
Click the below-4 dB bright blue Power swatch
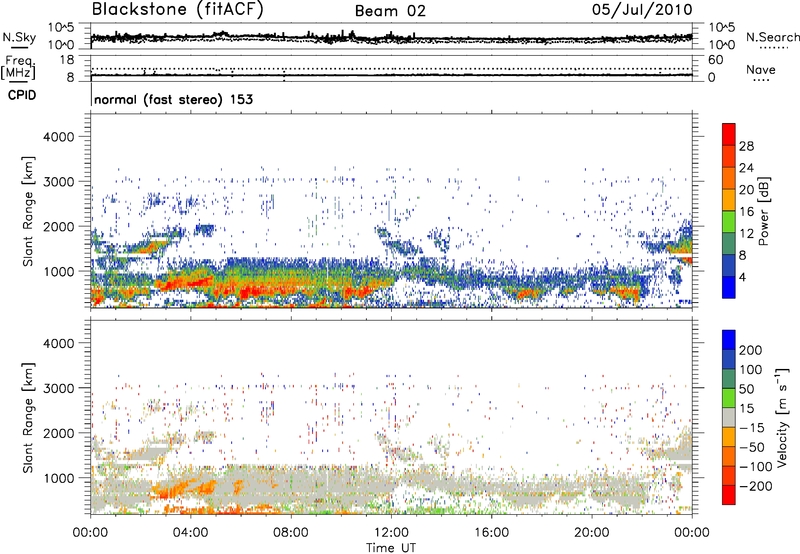pyautogui.click(x=729, y=287)
